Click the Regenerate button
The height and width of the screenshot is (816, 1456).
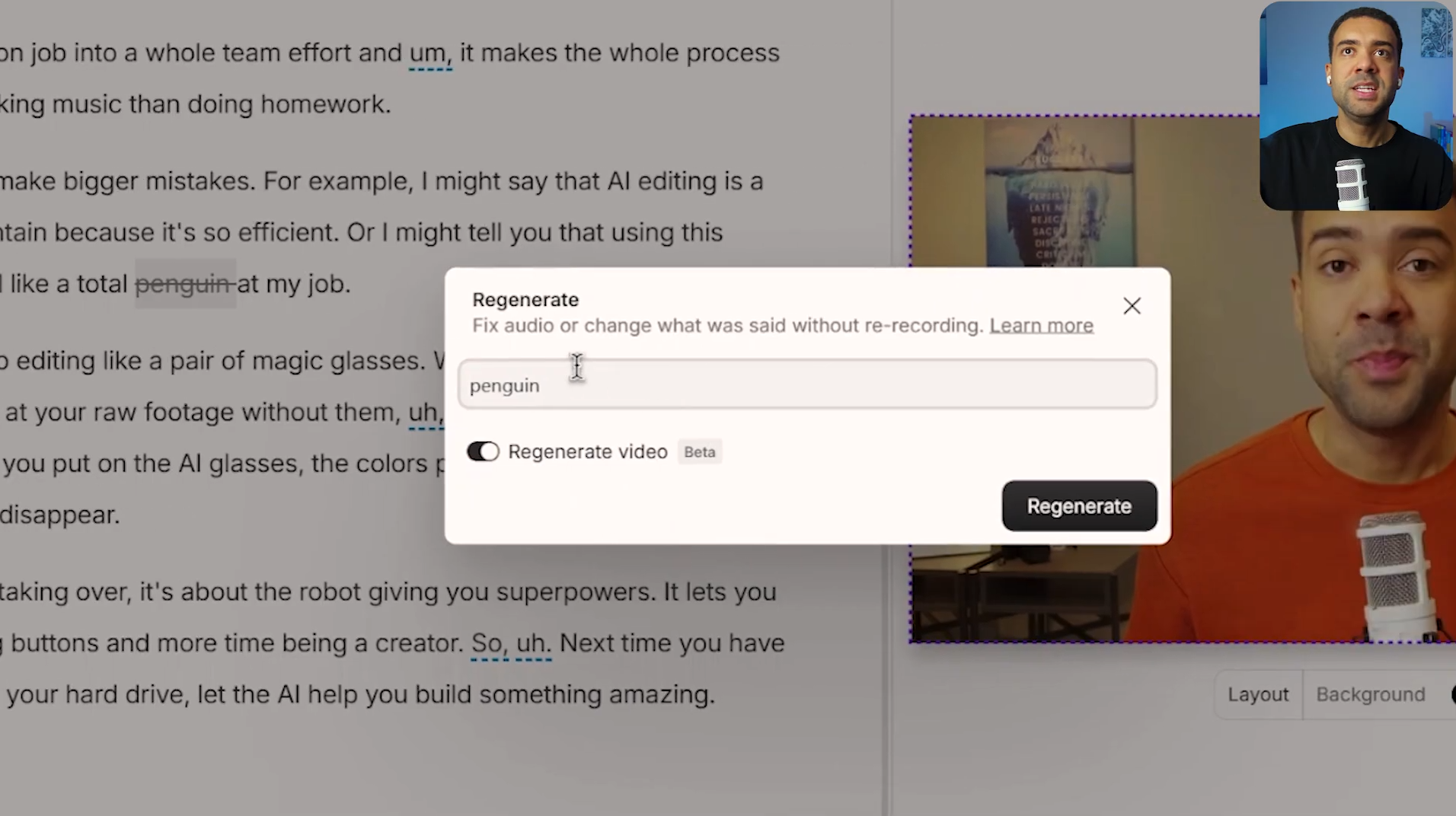(1078, 505)
